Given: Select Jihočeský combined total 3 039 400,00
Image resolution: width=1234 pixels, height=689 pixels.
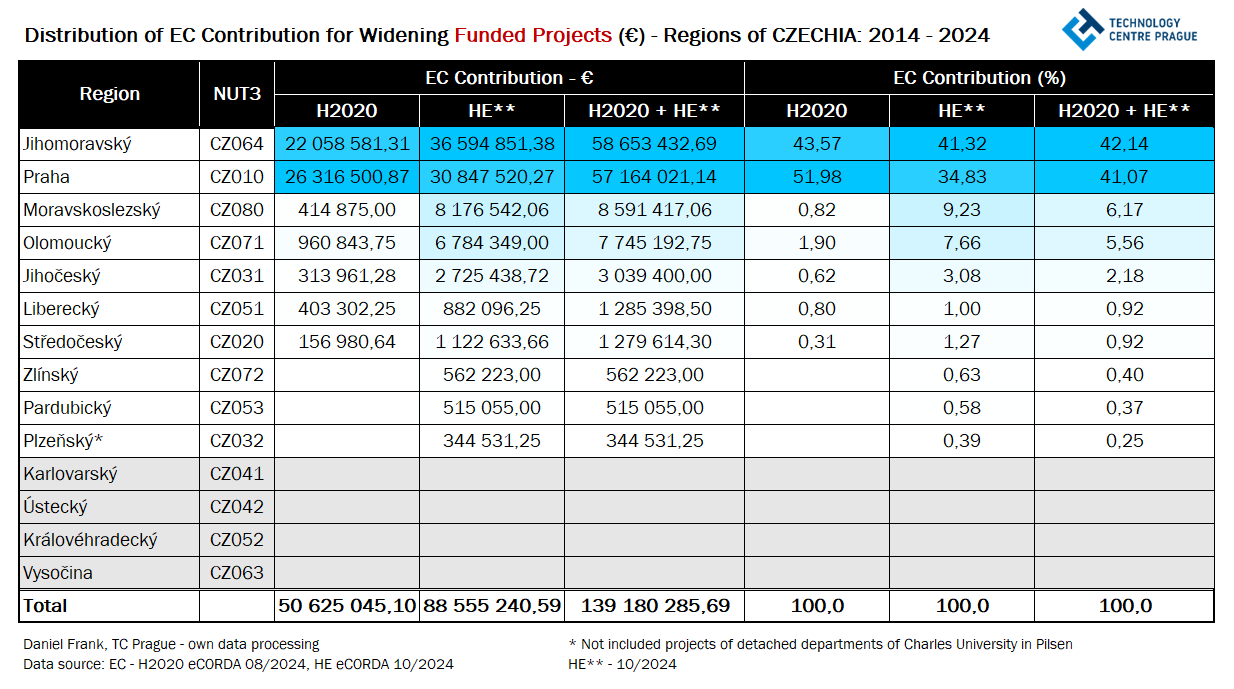Looking at the screenshot, I should tap(655, 276).
